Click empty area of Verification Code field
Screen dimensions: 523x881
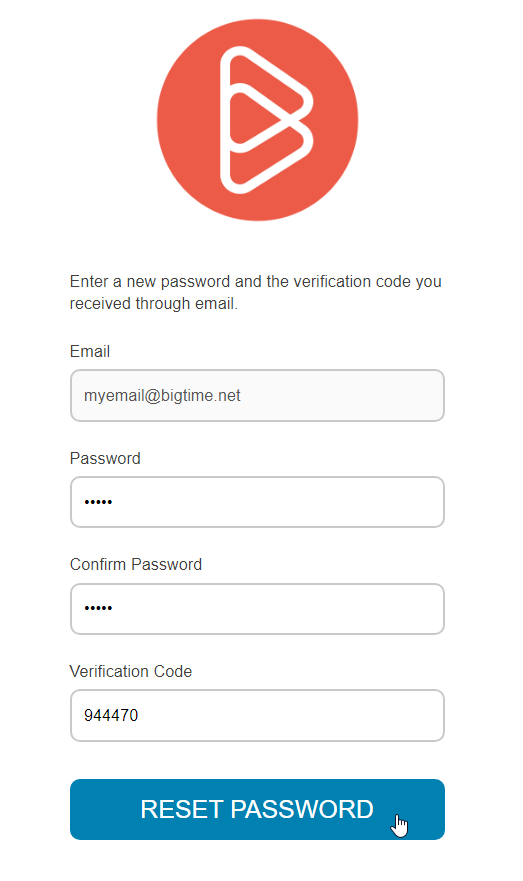[292, 716]
